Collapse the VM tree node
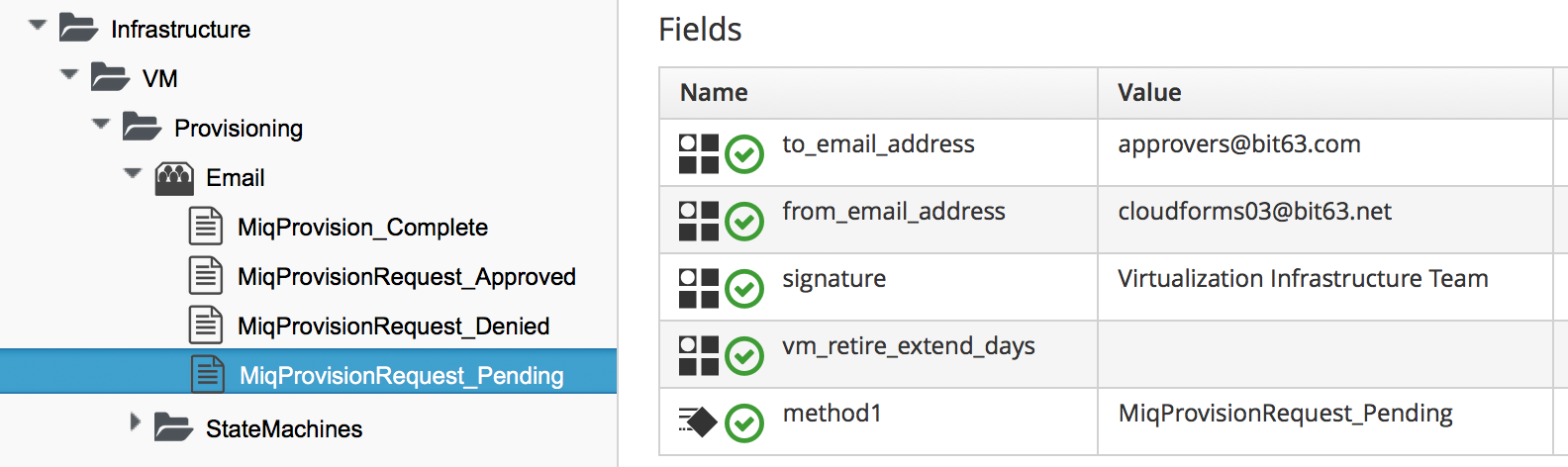 [x=69, y=74]
